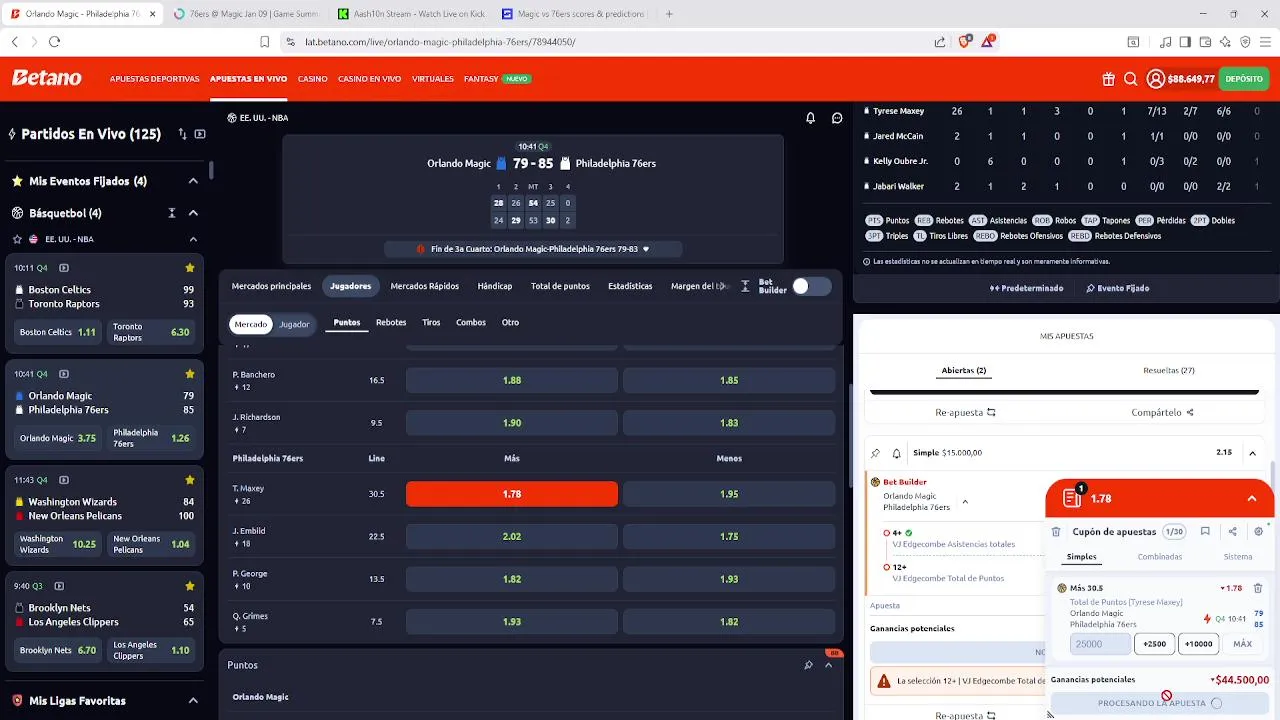Add +10000 to the stake

pyautogui.click(x=1198, y=644)
